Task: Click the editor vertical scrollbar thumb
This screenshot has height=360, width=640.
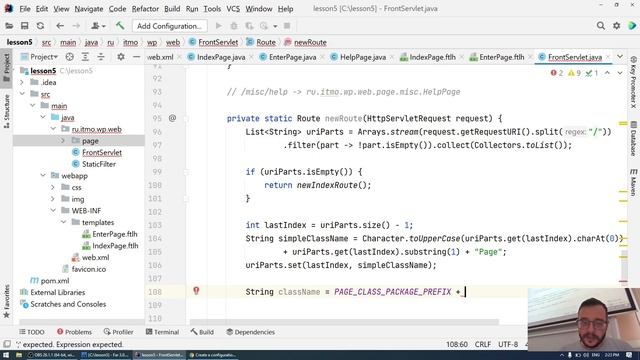Action: click(624, 269)
